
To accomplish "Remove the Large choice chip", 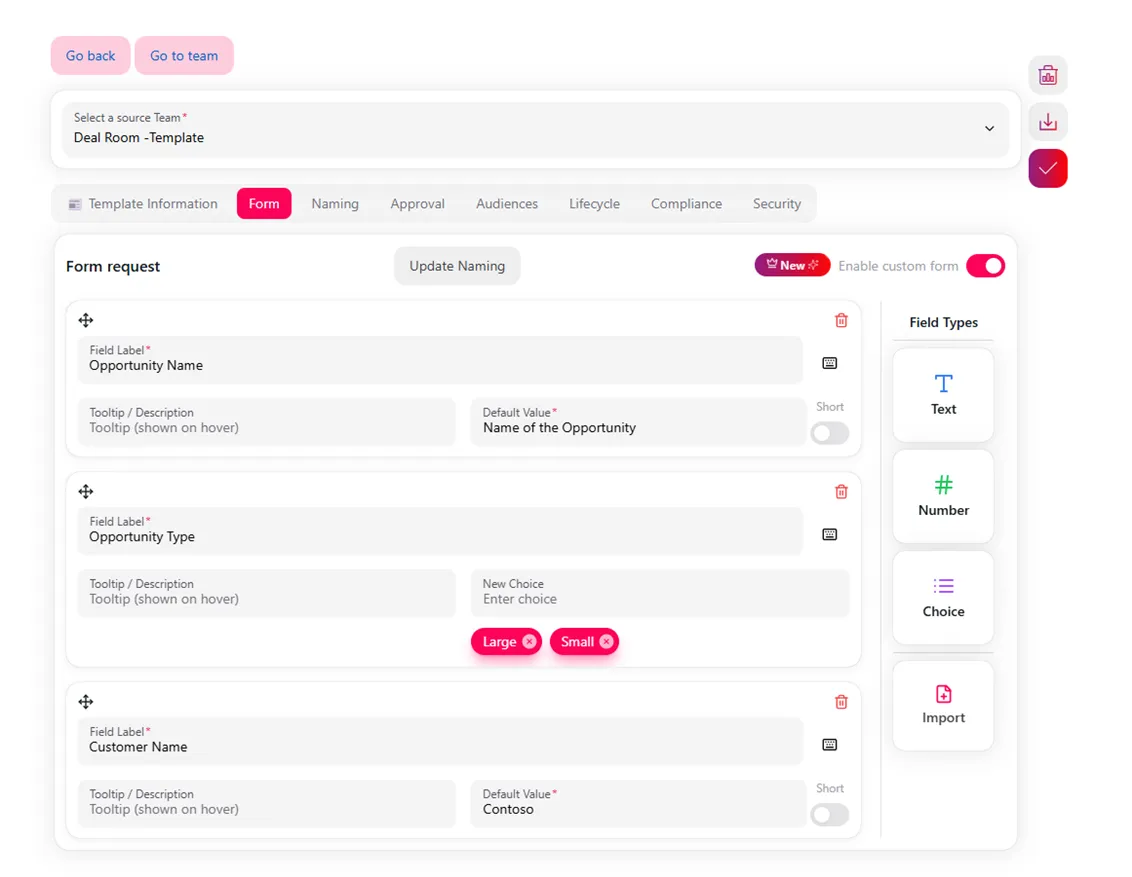I will click(x=529, y=642).
